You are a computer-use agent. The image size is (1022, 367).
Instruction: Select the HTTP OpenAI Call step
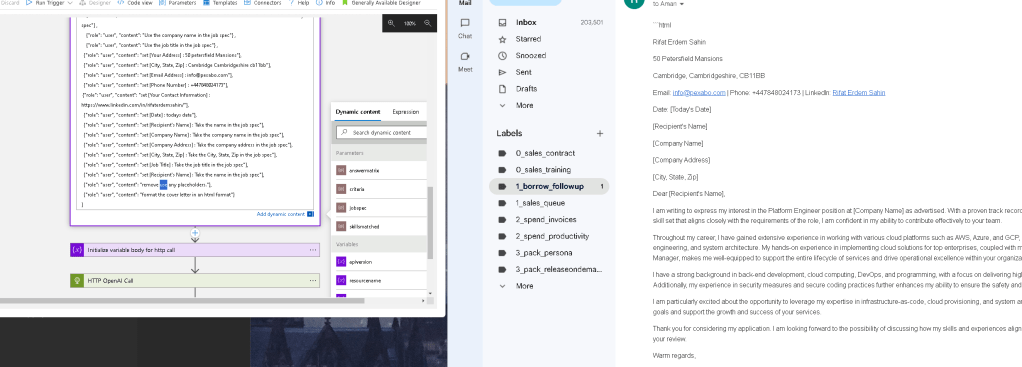tap(195, 280)
